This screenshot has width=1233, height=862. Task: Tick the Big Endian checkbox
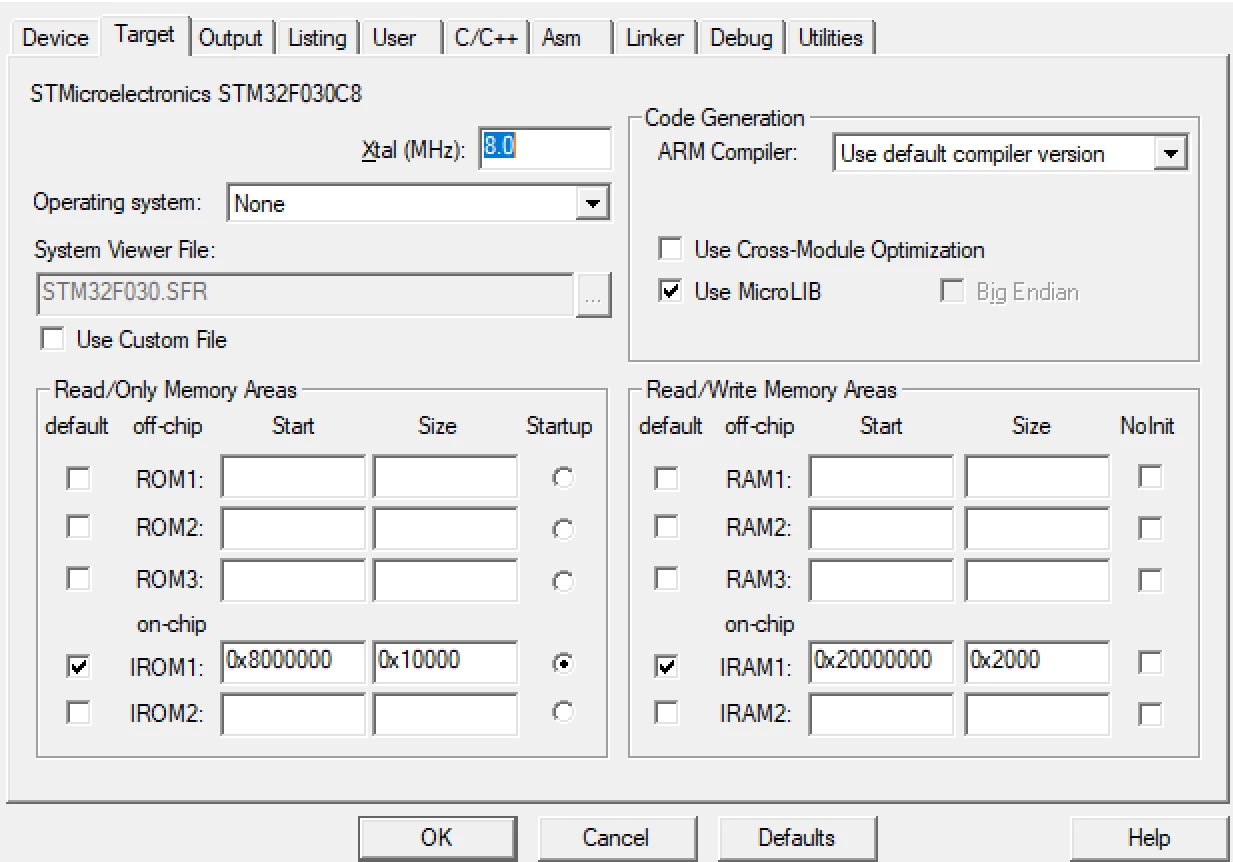coord(951,292)
